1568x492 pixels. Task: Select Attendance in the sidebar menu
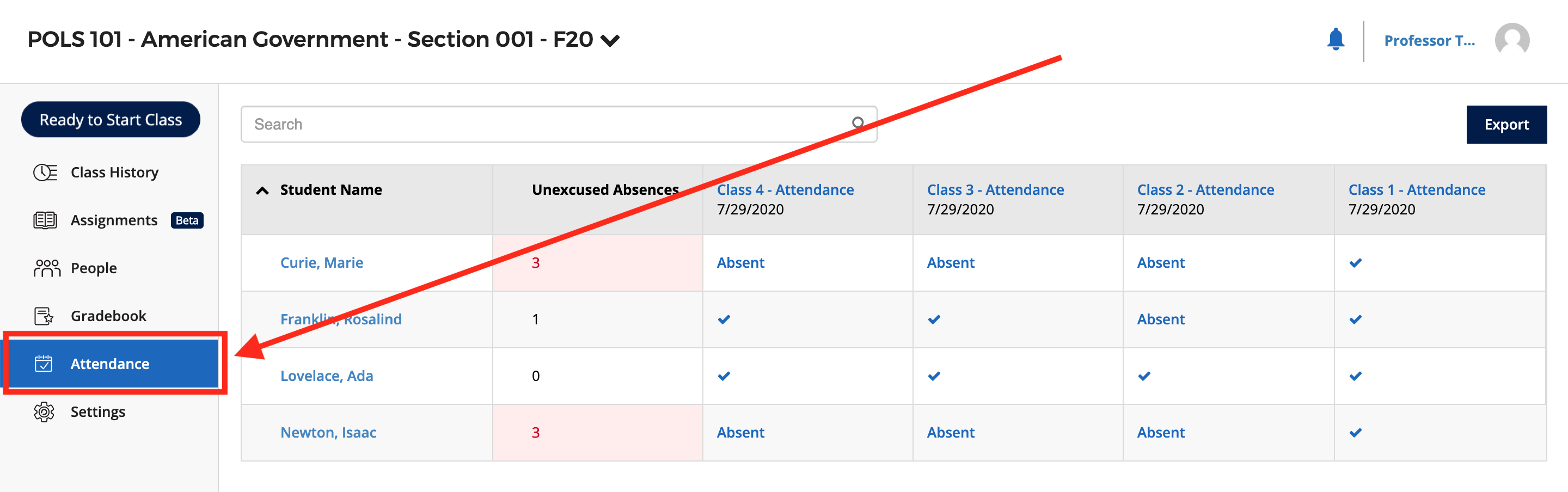click(109, 363)
